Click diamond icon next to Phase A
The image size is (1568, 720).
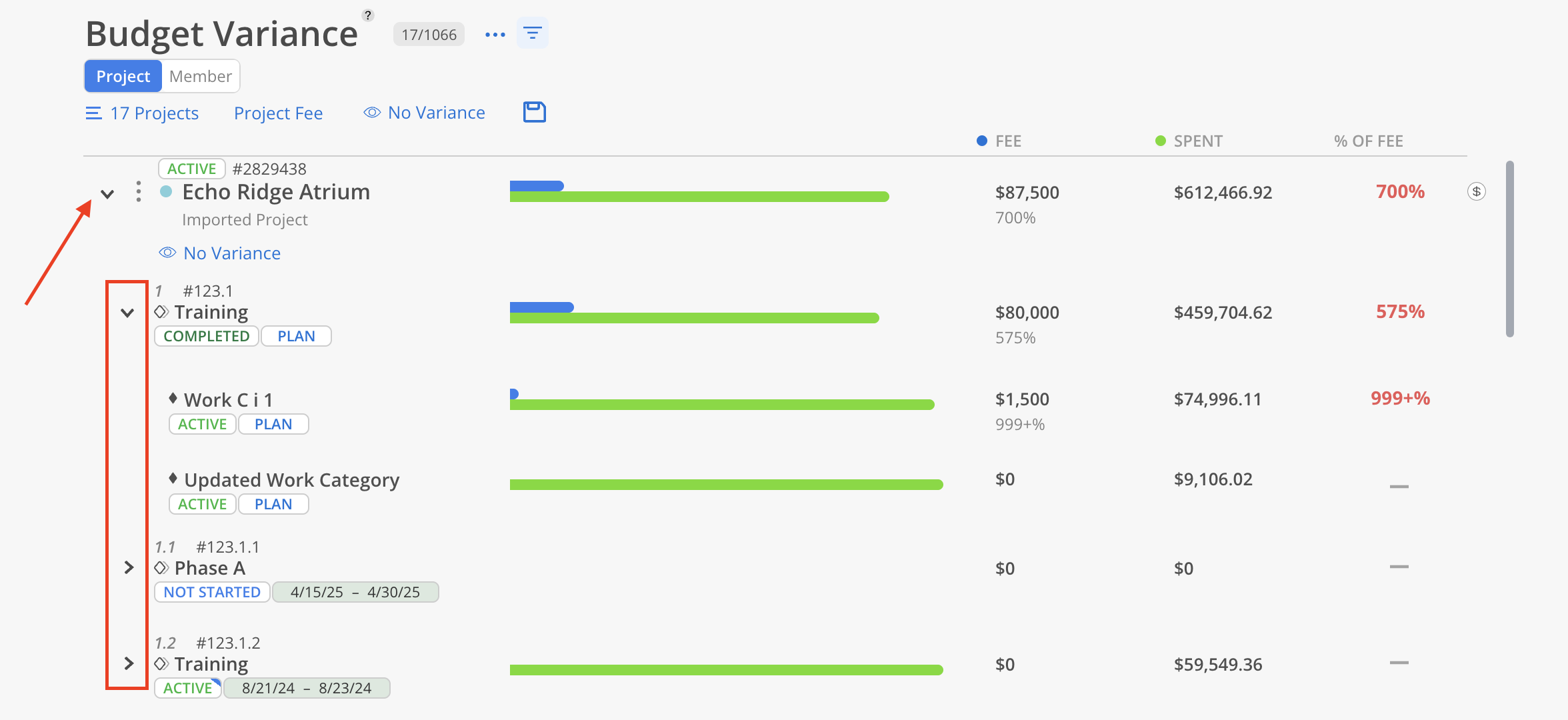tap(161, 568)
